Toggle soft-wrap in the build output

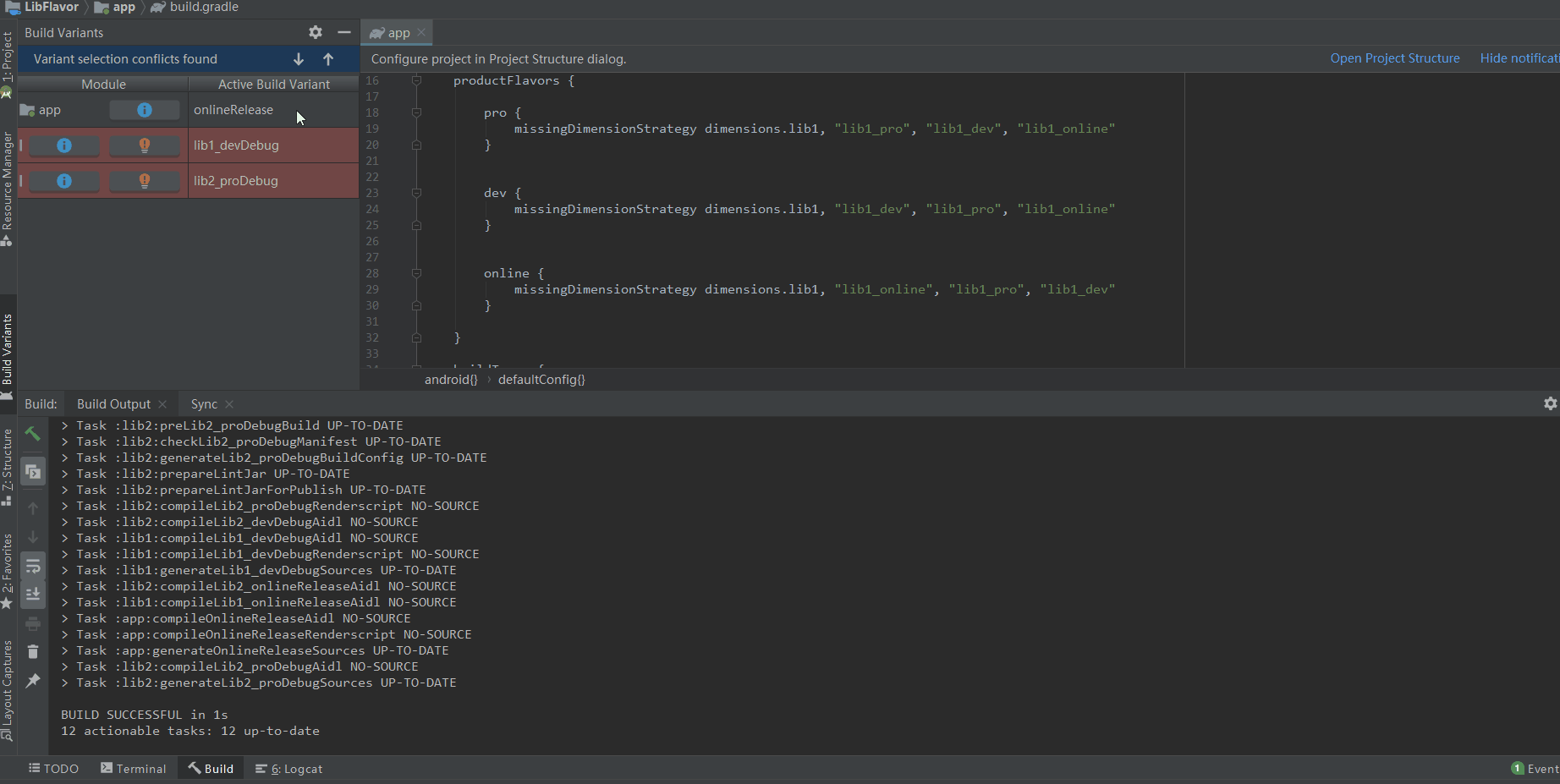coord(32,565)
